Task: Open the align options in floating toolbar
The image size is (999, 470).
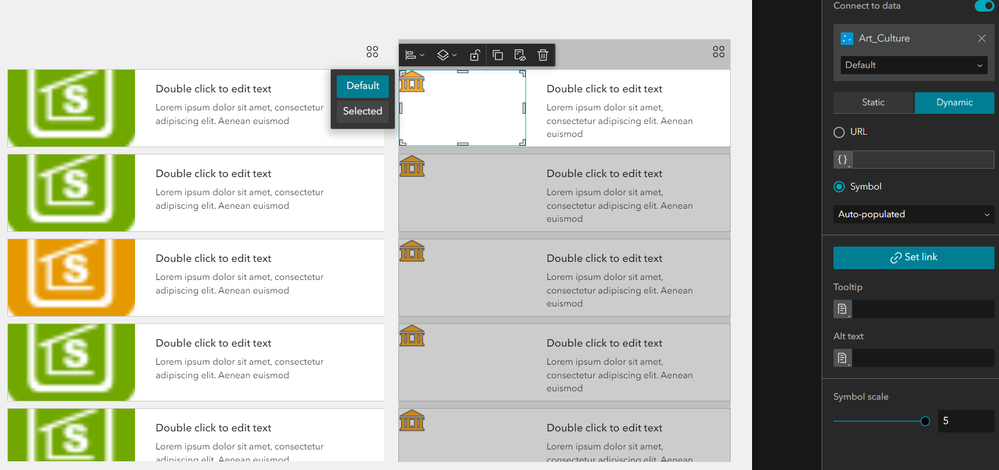Action: (415, 55)
